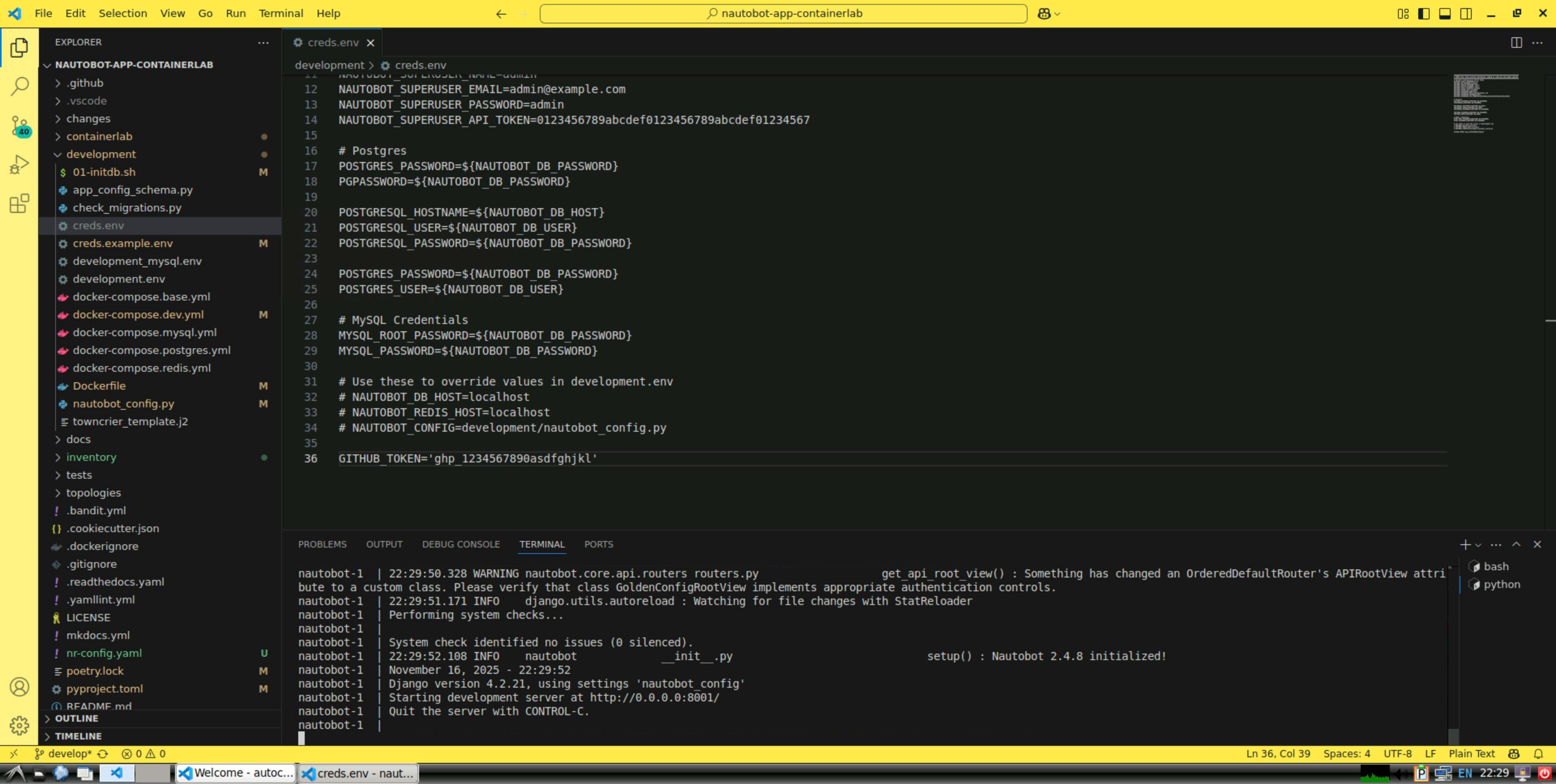Image resolution: width=1556 pixels, height=784 pixels.
Task: Expand the OUTLINE section
Action: [76, 718]
